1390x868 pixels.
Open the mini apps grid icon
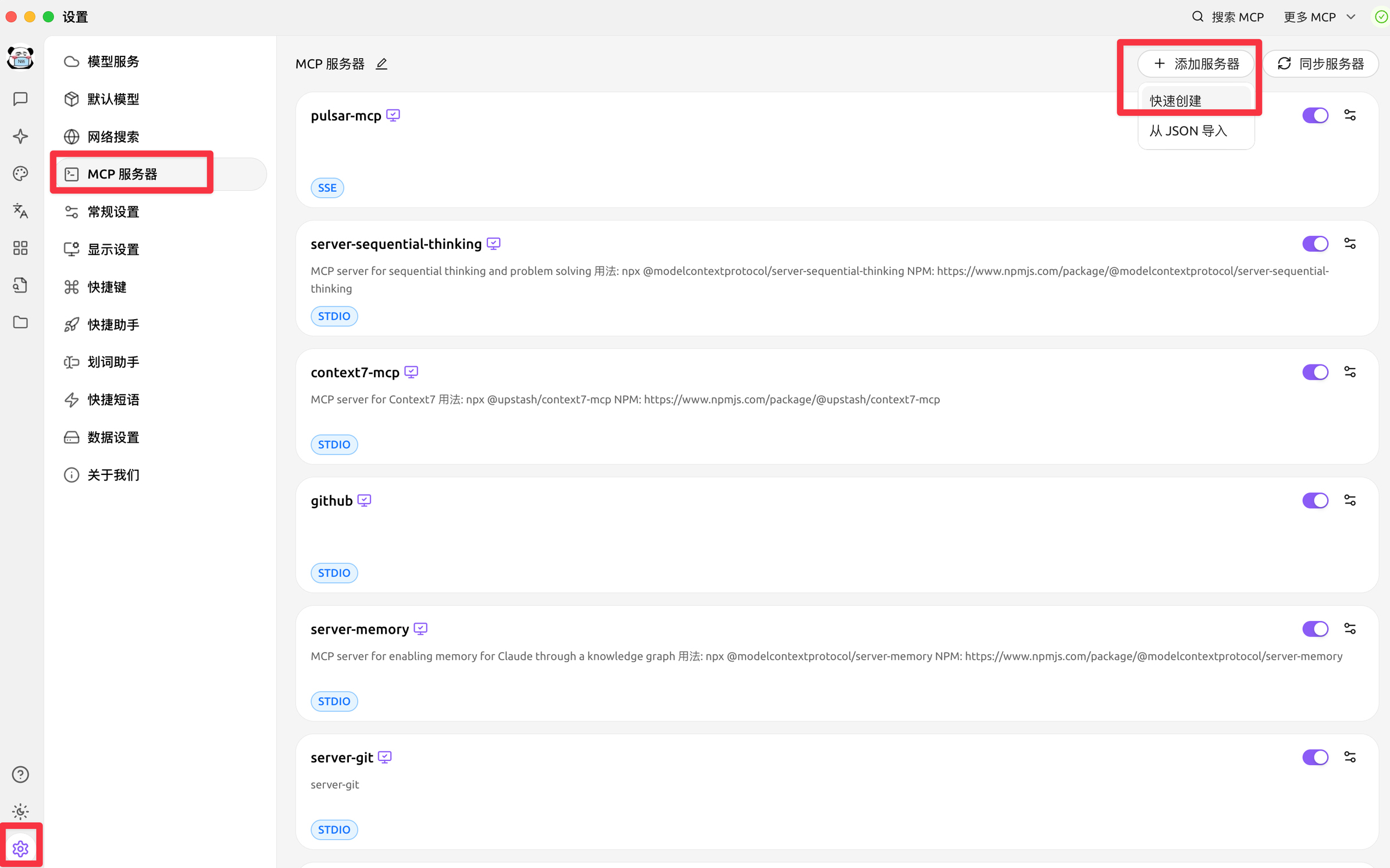(20, 248)
